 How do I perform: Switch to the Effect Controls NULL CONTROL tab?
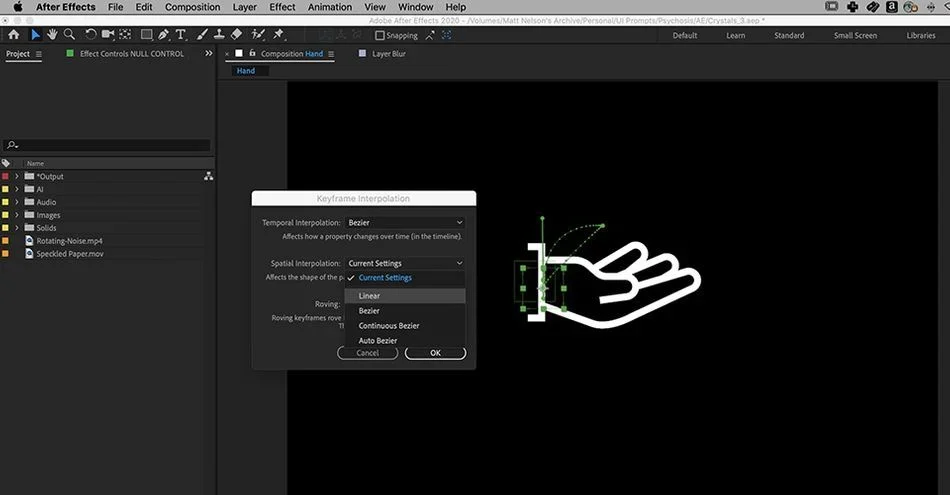tap(131, 54)
